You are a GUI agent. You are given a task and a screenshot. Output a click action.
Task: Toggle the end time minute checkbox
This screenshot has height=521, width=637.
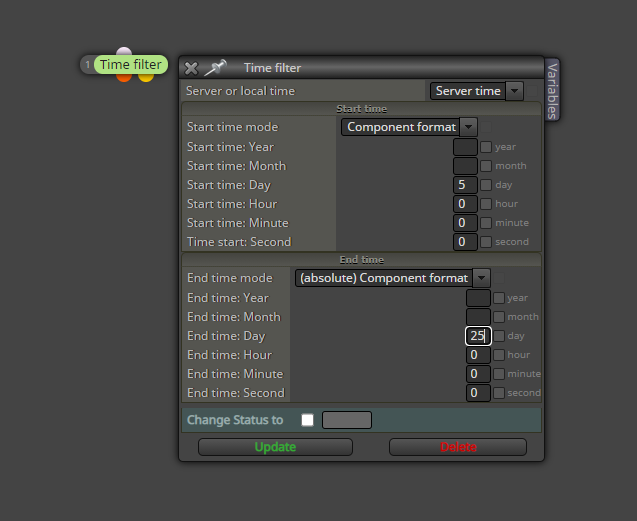[499, 374]
